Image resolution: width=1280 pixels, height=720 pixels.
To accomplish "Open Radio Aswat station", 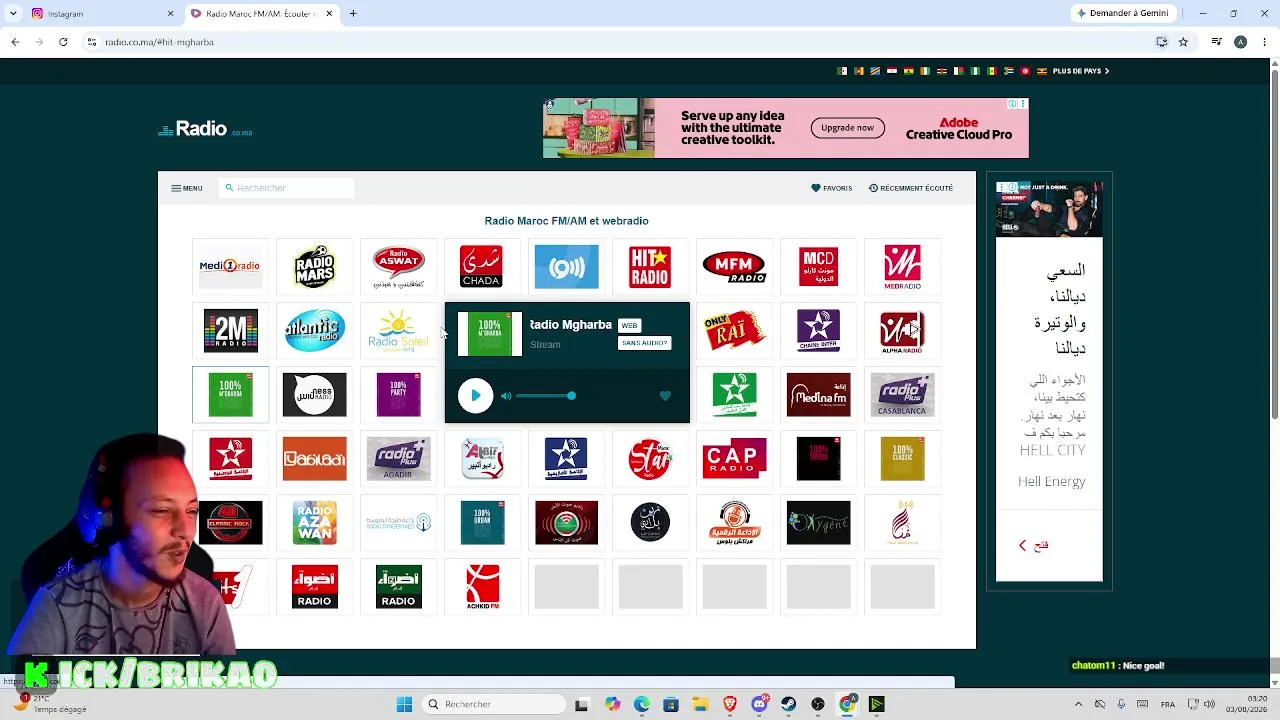I will click(398, 267).
